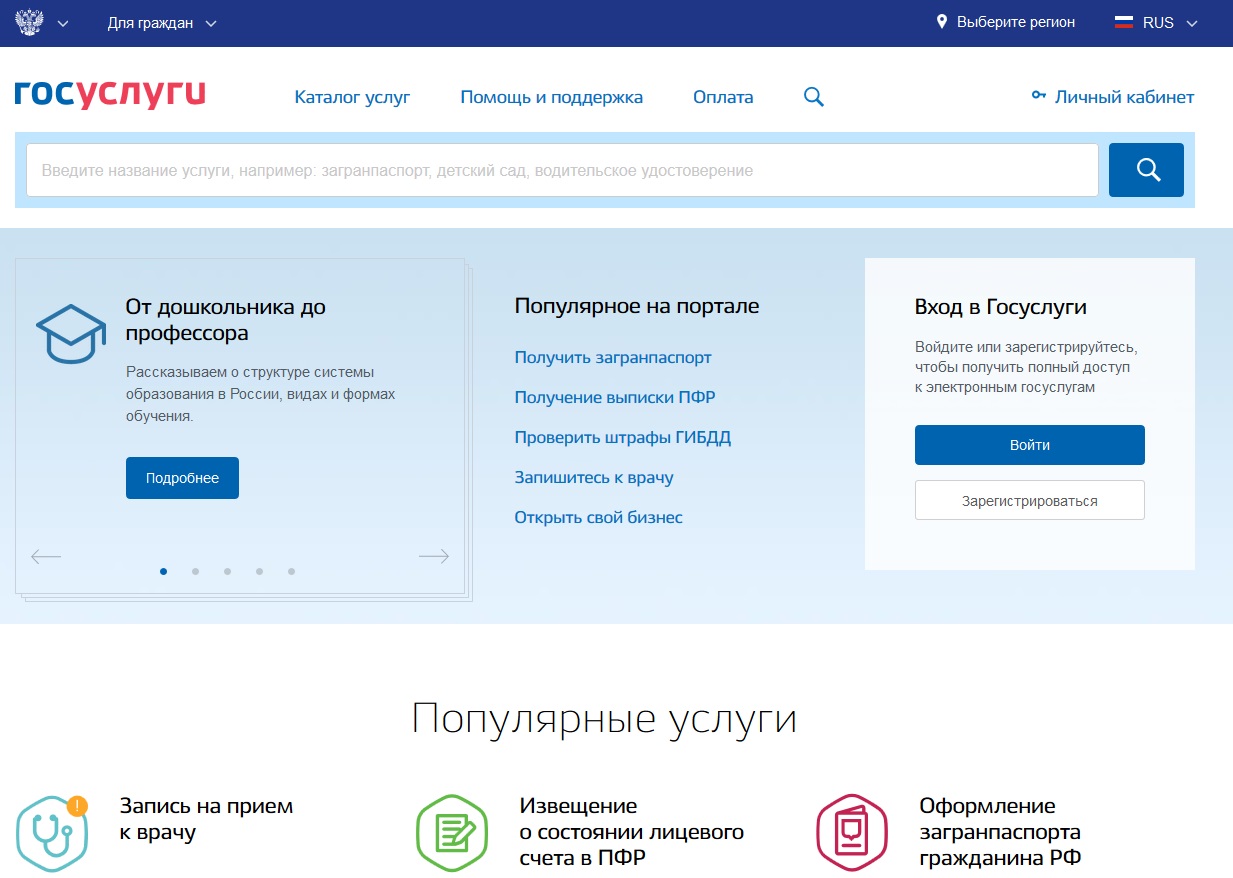Click the graduation cap icon on the banner
Image resolution: width=1233 pixels, height=878 pixels.
[x=71, y=334]
